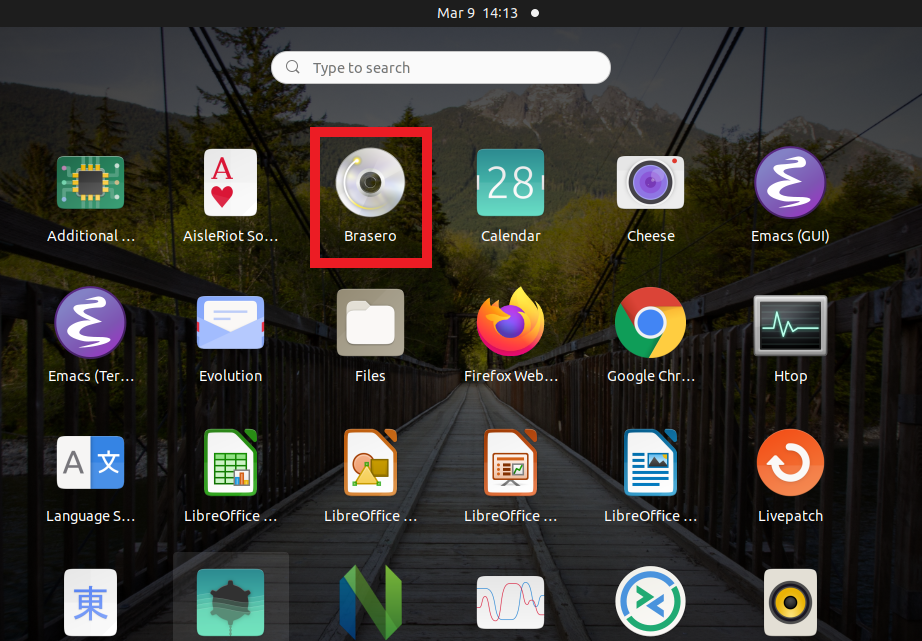Launch AisleRiot Solitaire

click(230, 183)
